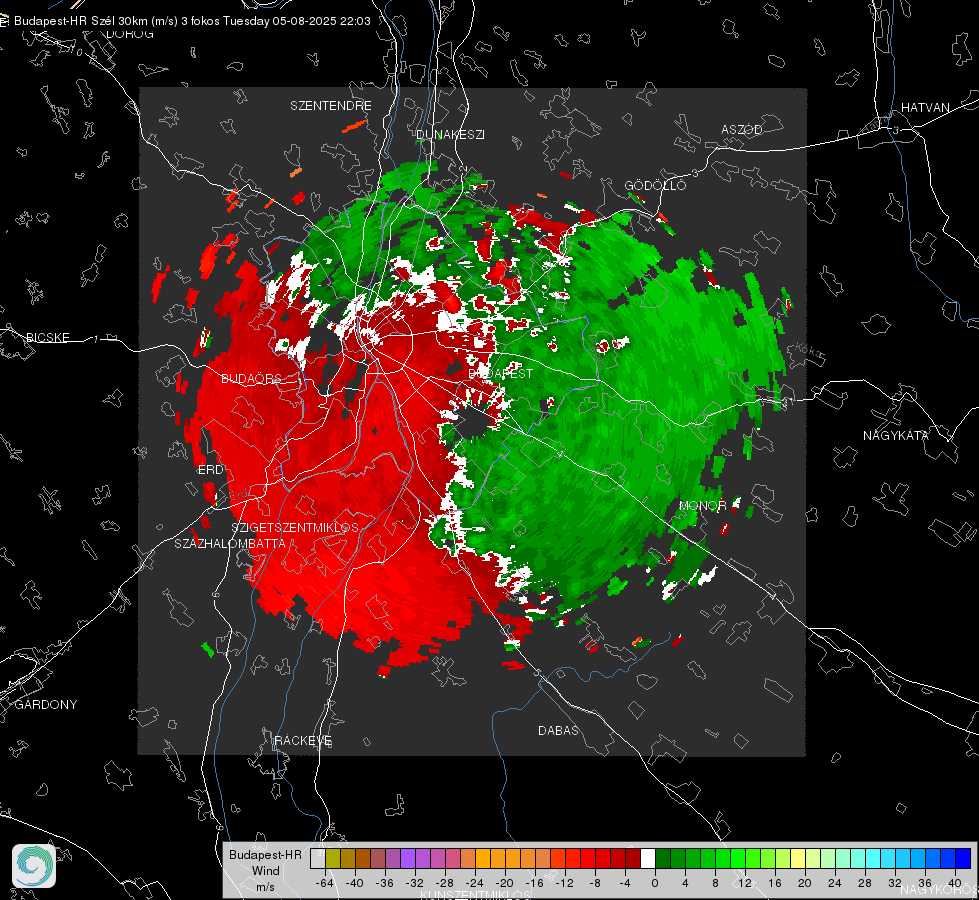979x900 pixels.
Task: Click the GÁRDONY city label
Action: click(46, 705)
